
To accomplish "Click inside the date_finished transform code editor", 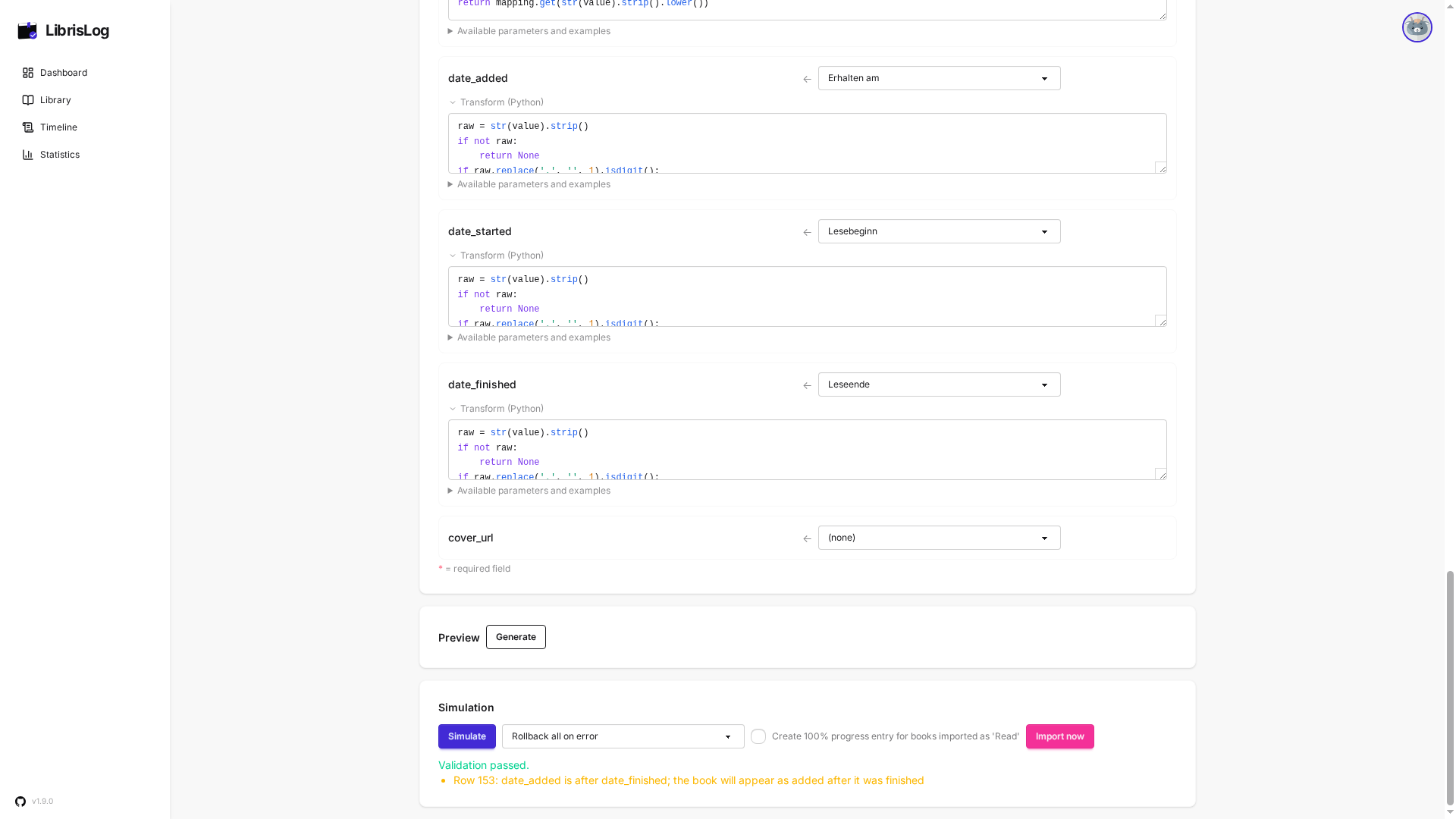I will pos(807,450).
